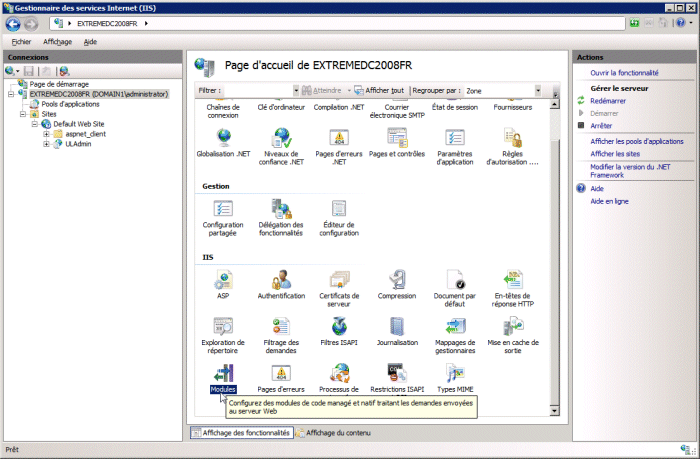This screenshot has width=700, height=459.
Task: Click the save icon in Connexions toolbar
Action: (29, 71)
